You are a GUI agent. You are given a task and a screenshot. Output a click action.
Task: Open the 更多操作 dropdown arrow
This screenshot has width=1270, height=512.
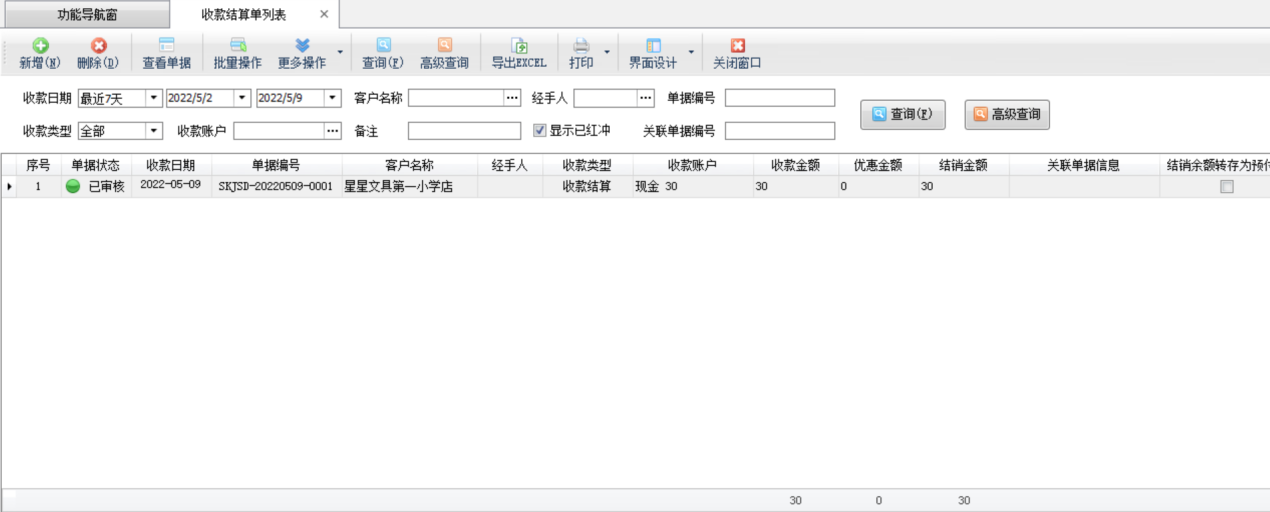[339, 52]
